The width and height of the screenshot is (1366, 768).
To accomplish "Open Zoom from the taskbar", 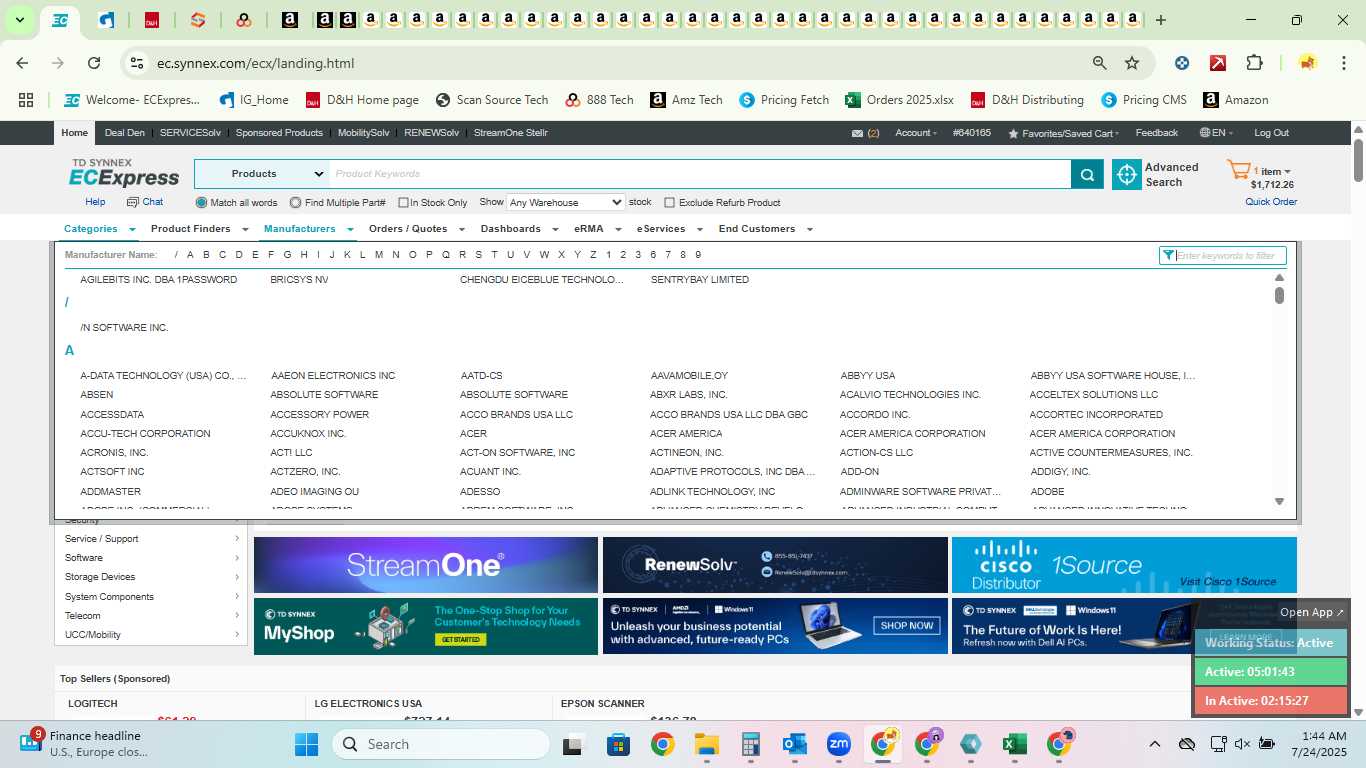I will tap(839, 744).
